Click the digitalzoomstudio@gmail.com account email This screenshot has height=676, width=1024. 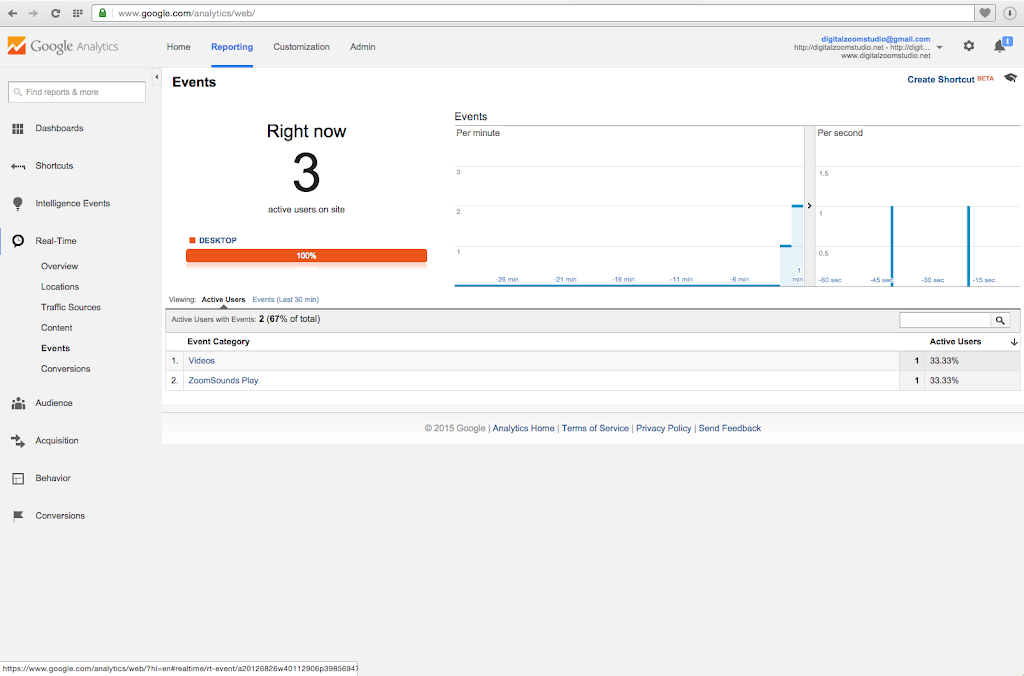(875, 39)
